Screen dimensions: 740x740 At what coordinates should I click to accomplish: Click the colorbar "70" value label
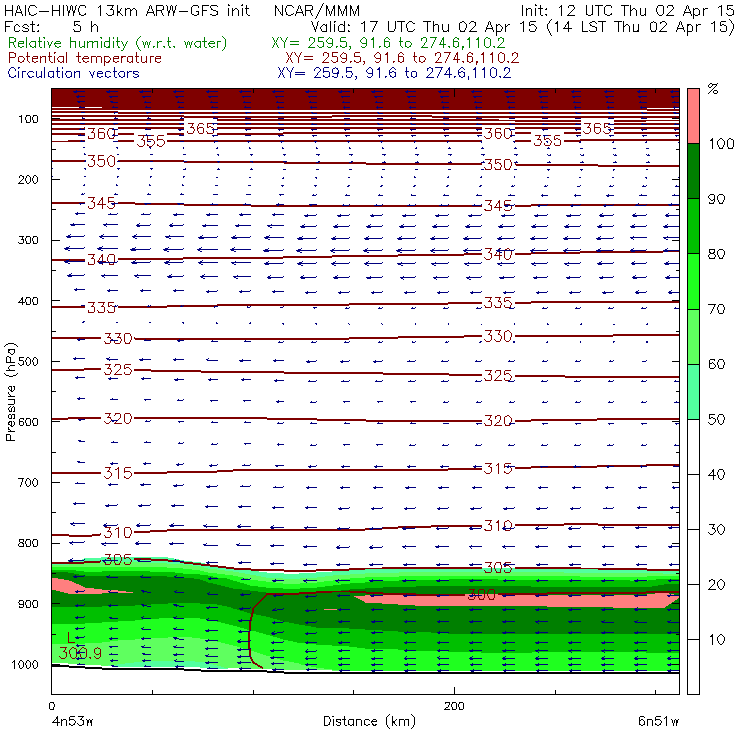point(716,309)
